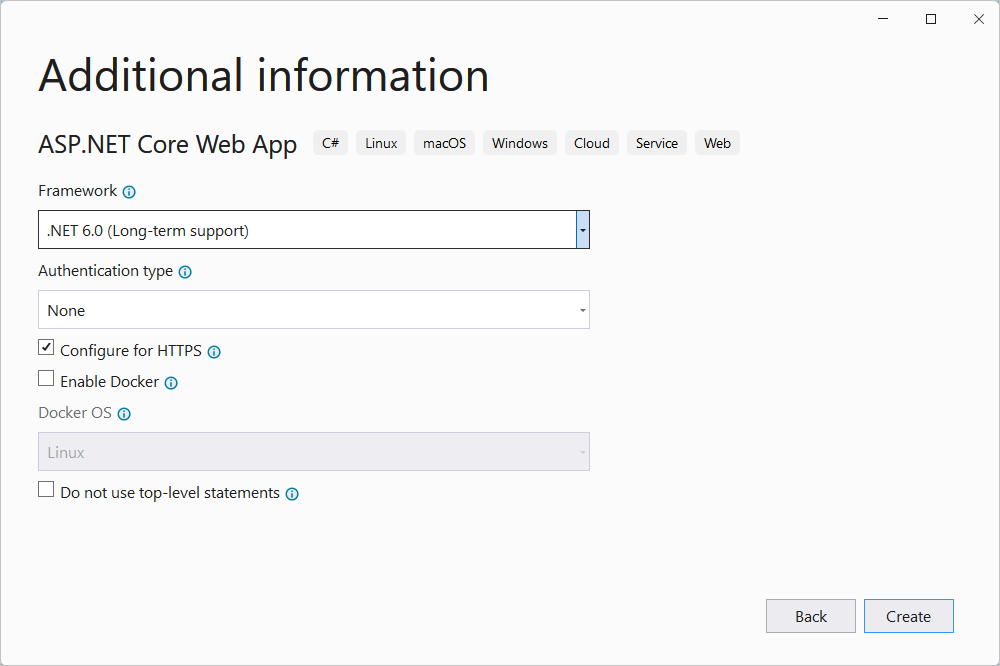The width and height of the screenshot is (1000, 666).
Task: Click the Create button
Action: tap(908, 617)
